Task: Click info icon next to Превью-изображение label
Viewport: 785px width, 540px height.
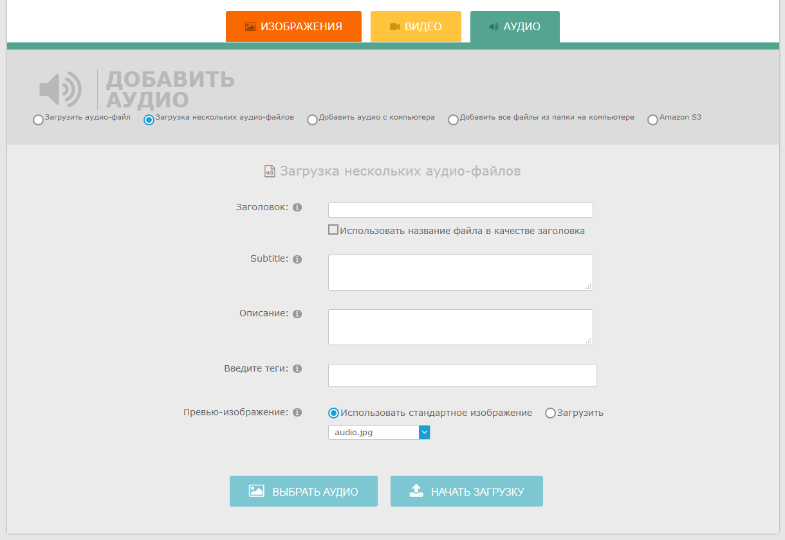Action: 298,412
